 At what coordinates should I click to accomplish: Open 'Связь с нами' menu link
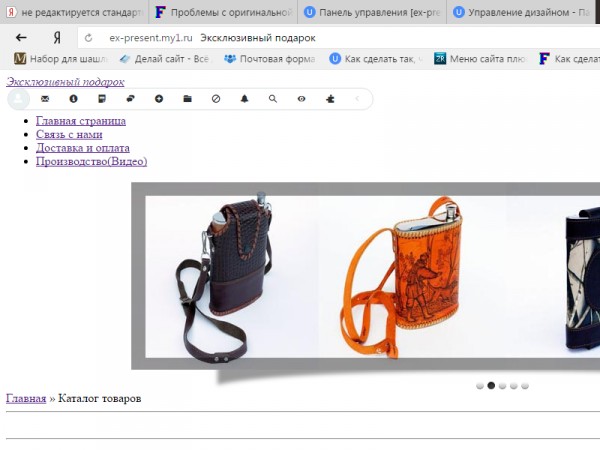click(x=69, y=134)
